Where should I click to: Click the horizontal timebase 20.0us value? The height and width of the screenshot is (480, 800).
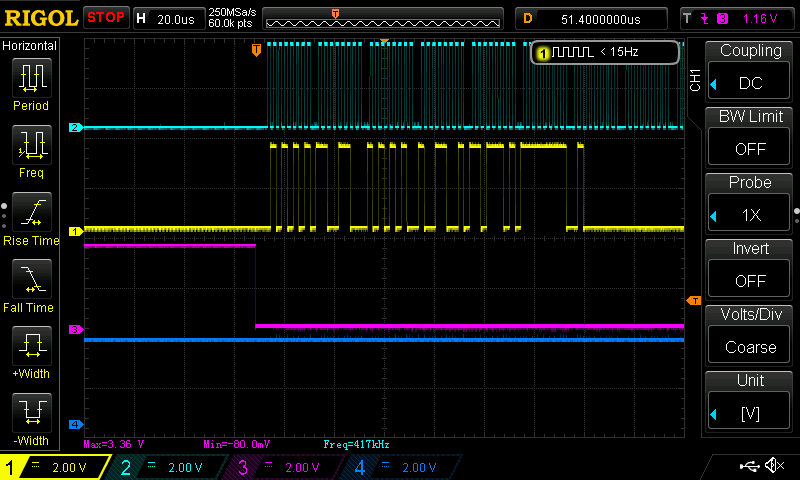click(176, 19)
